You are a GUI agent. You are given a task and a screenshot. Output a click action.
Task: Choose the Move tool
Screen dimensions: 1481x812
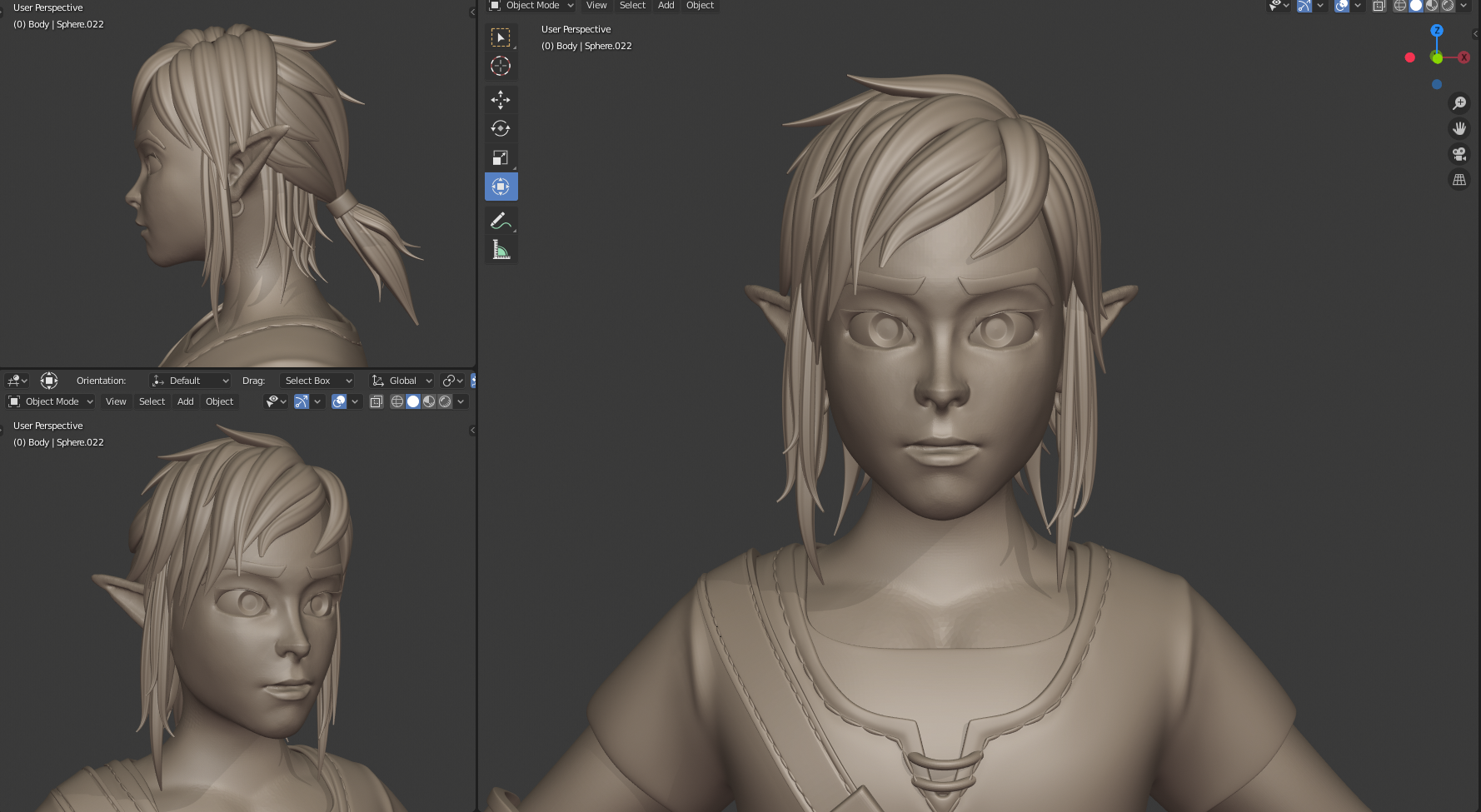click(501, 100)
